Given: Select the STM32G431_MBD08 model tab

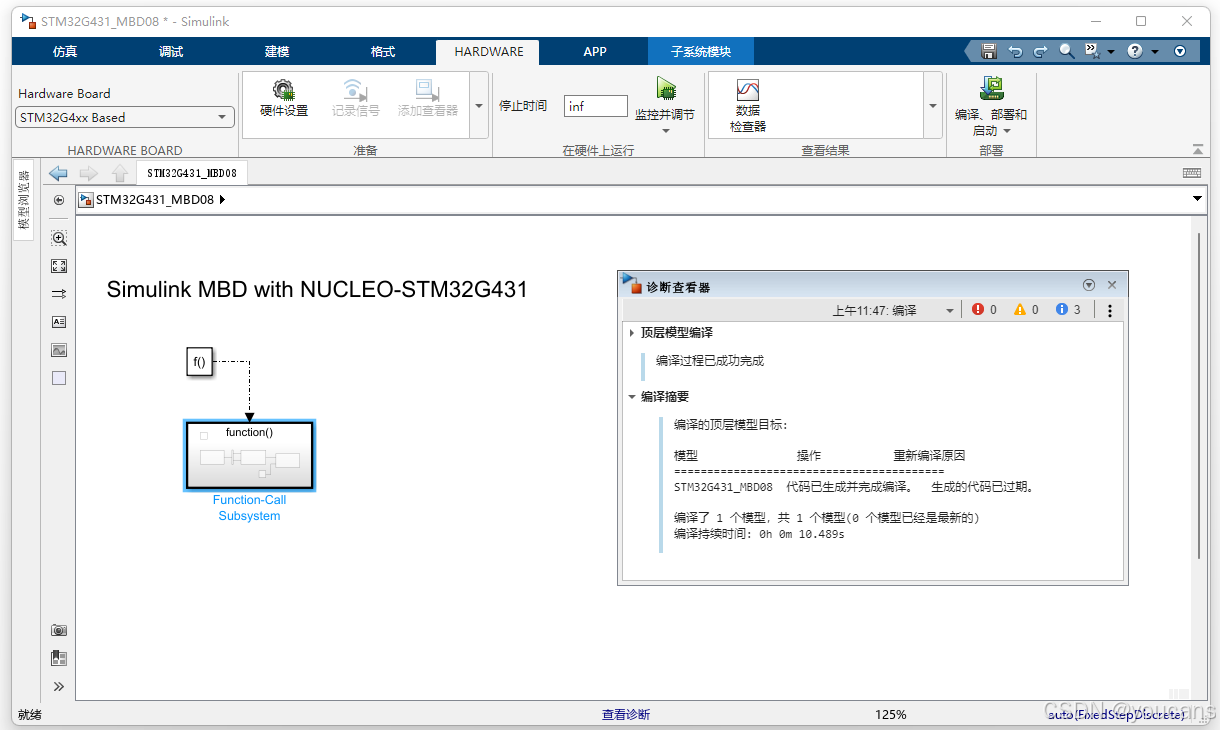Looking at the screenshot, I should click(x=192, y=173).
